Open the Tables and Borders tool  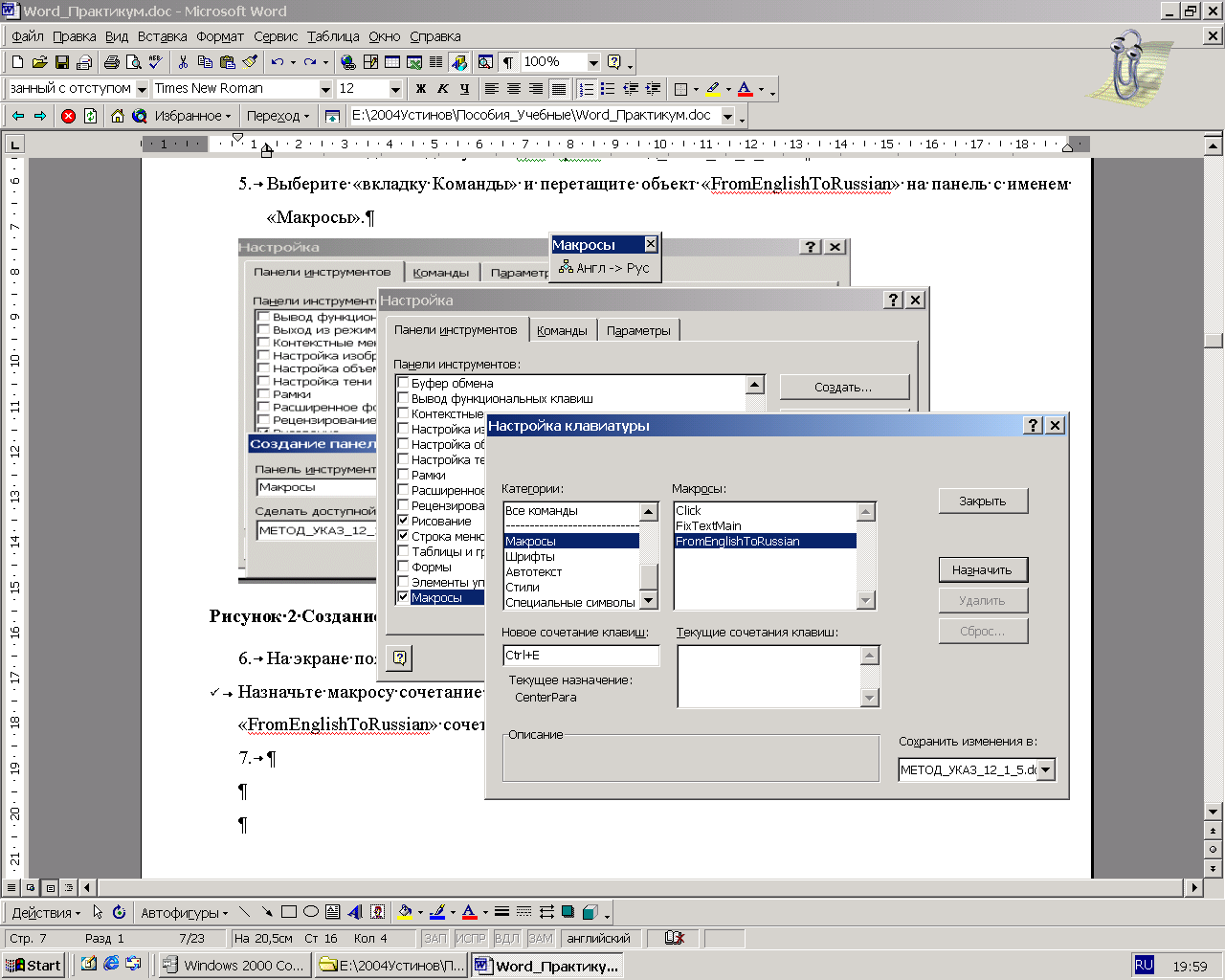[x=370, y=62]
